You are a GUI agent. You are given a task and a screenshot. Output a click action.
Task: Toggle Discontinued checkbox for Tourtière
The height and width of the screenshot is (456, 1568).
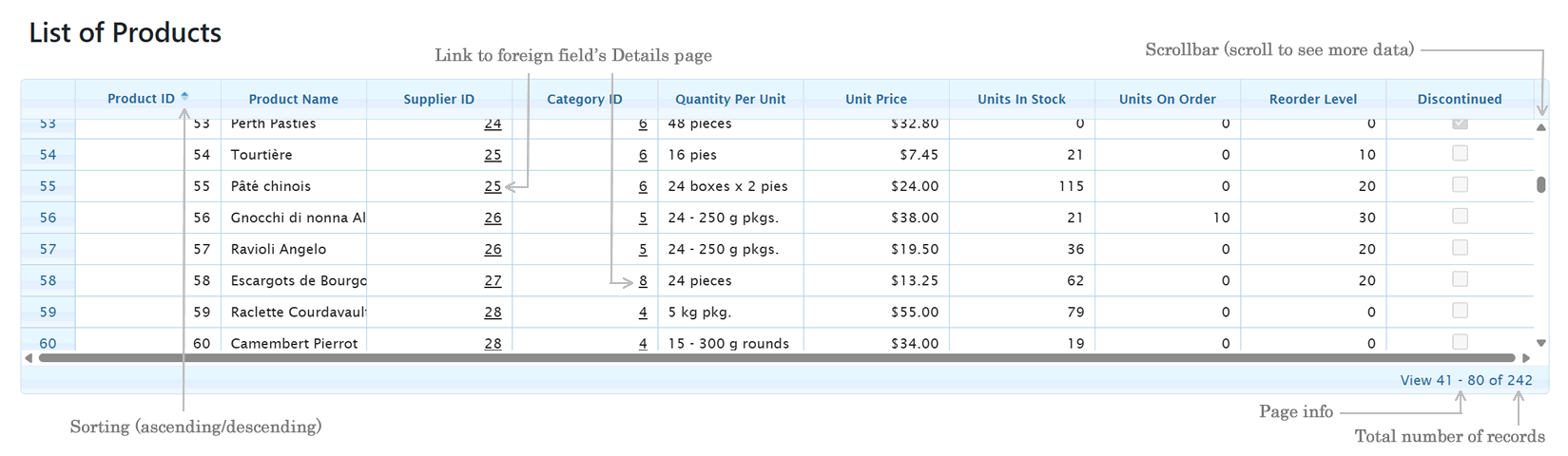1461,153
